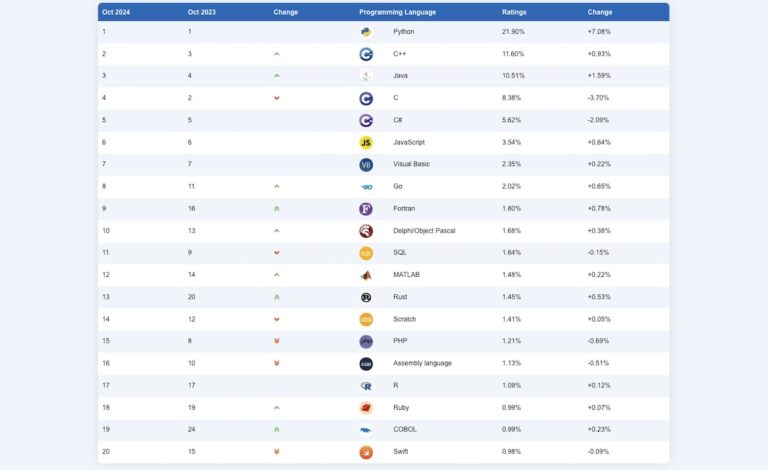Click the orange Swift logo
Image resolution: width=768 pixels, height=470 pixels.
tap(366, 452)
